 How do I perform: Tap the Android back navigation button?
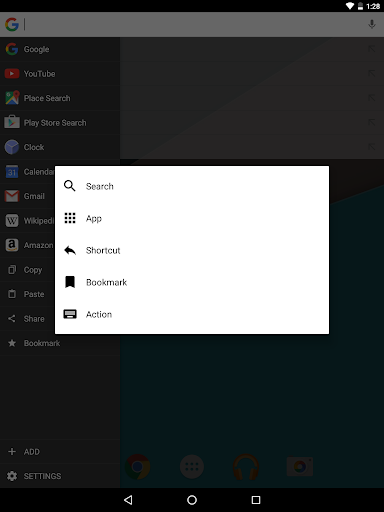tap(128, 500)
